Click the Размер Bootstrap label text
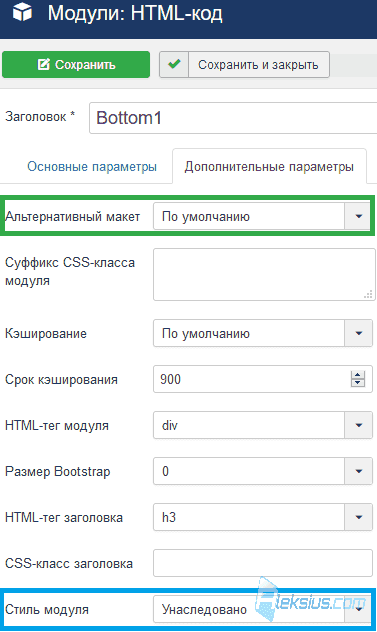This screenshot has width=377, height=632. tap(58, 472)
